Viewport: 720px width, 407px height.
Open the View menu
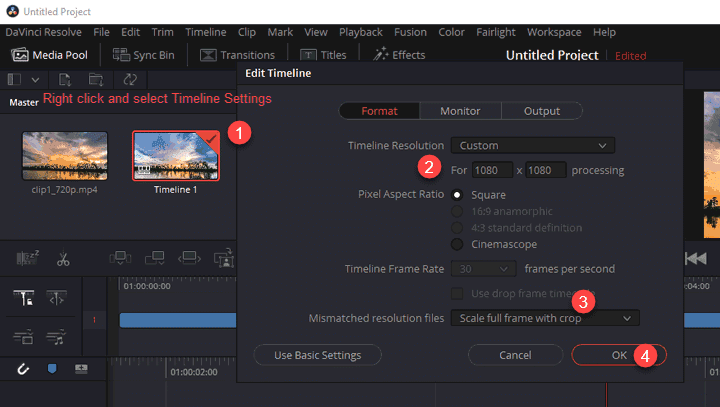[x=316, y=32]
